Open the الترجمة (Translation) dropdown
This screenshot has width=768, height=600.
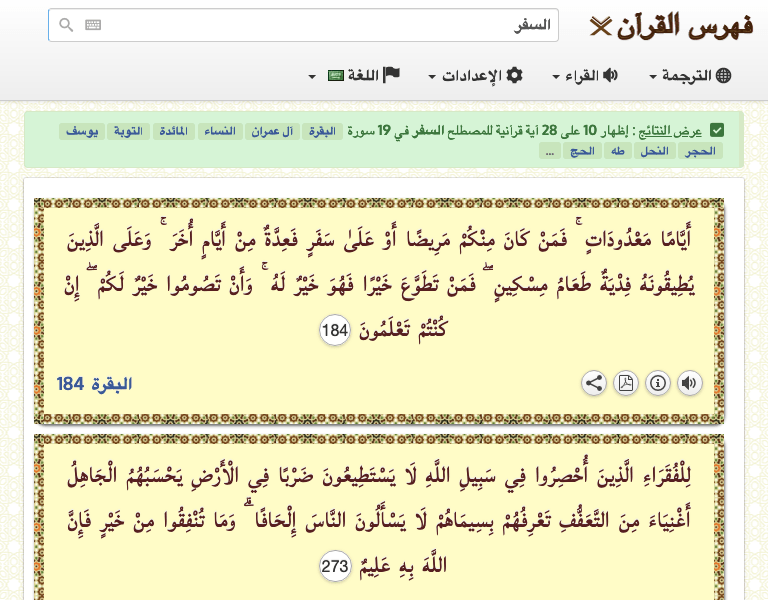click(690, 76)
